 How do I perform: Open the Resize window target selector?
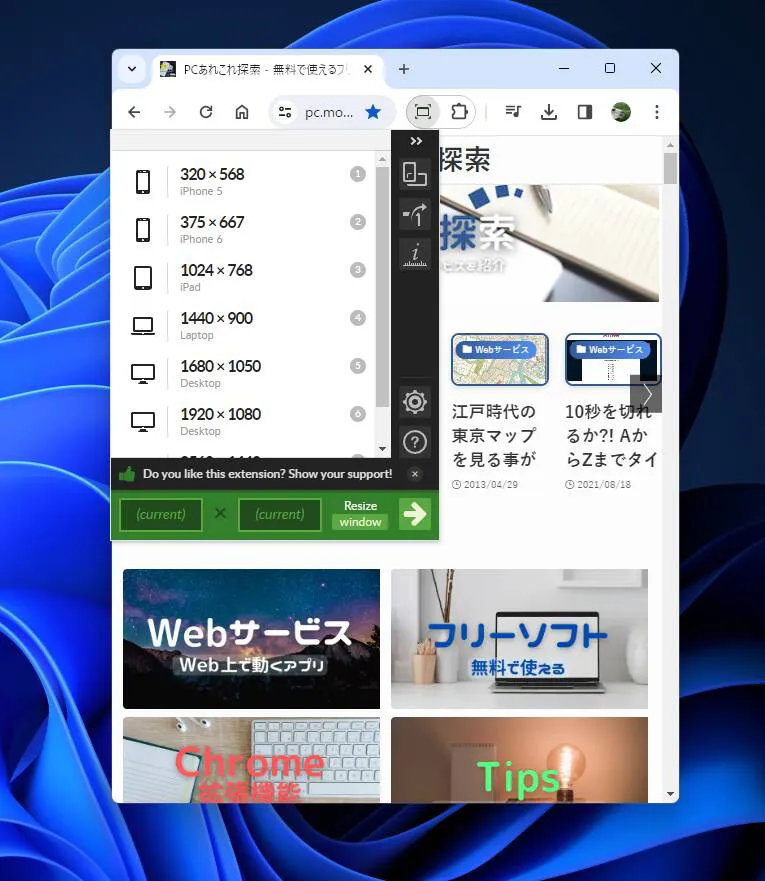tap(360, 515)
